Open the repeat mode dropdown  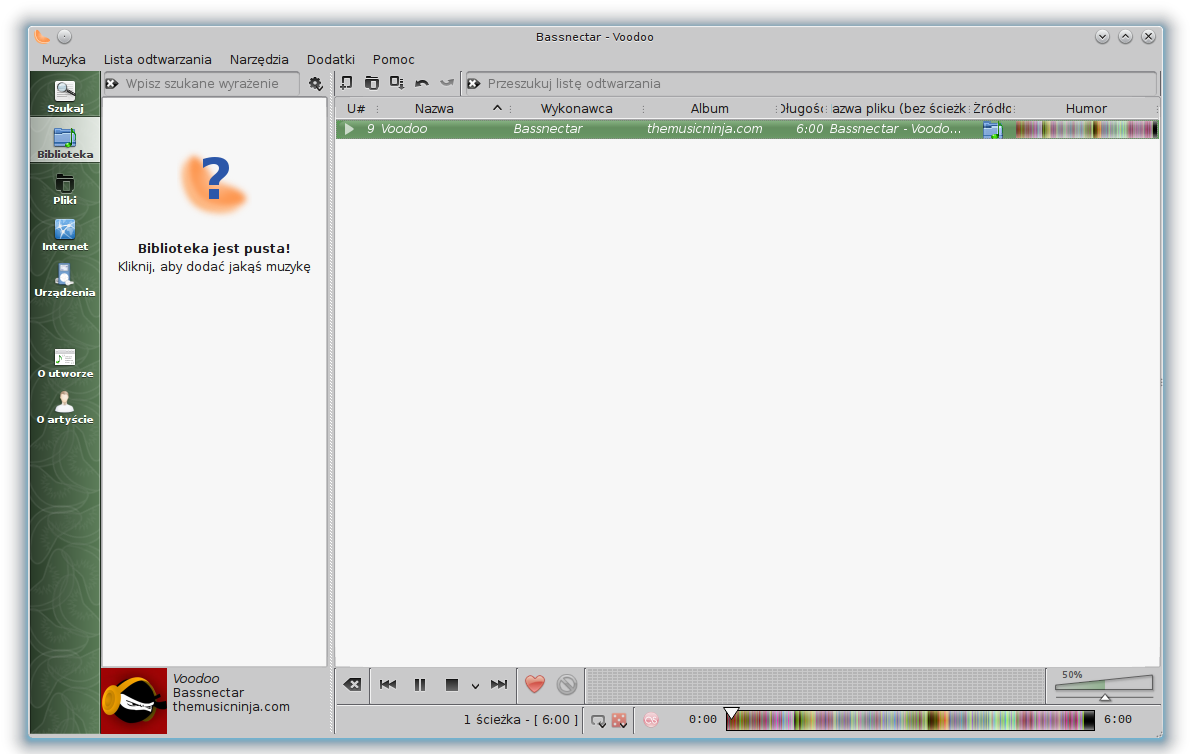(x=598, y=719)
